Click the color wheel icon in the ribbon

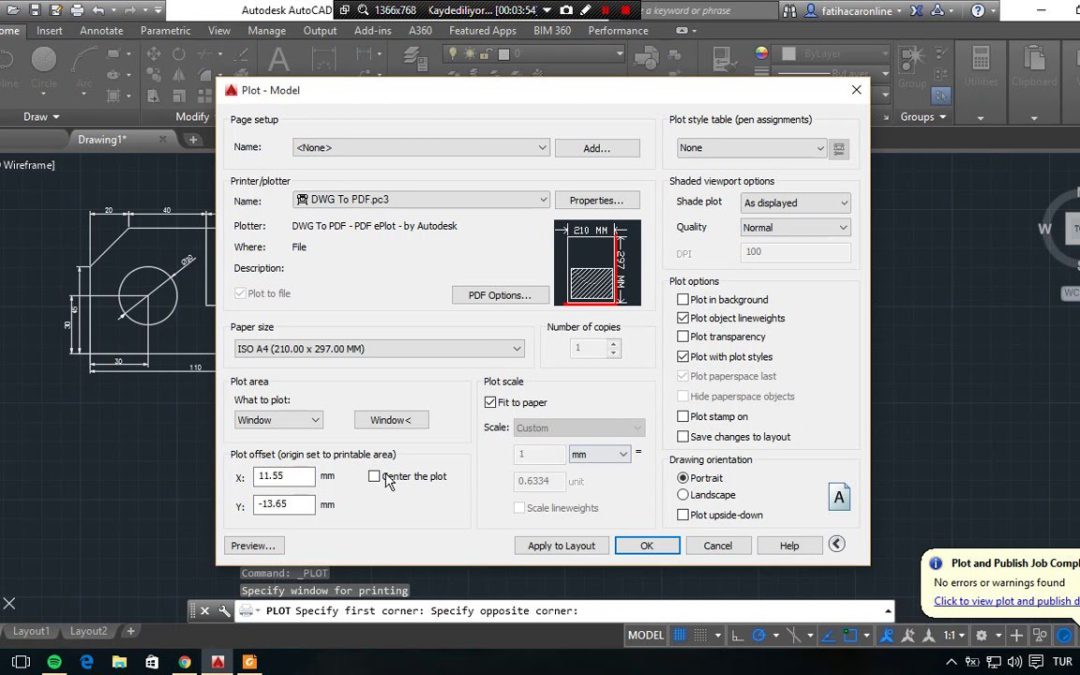761,54
